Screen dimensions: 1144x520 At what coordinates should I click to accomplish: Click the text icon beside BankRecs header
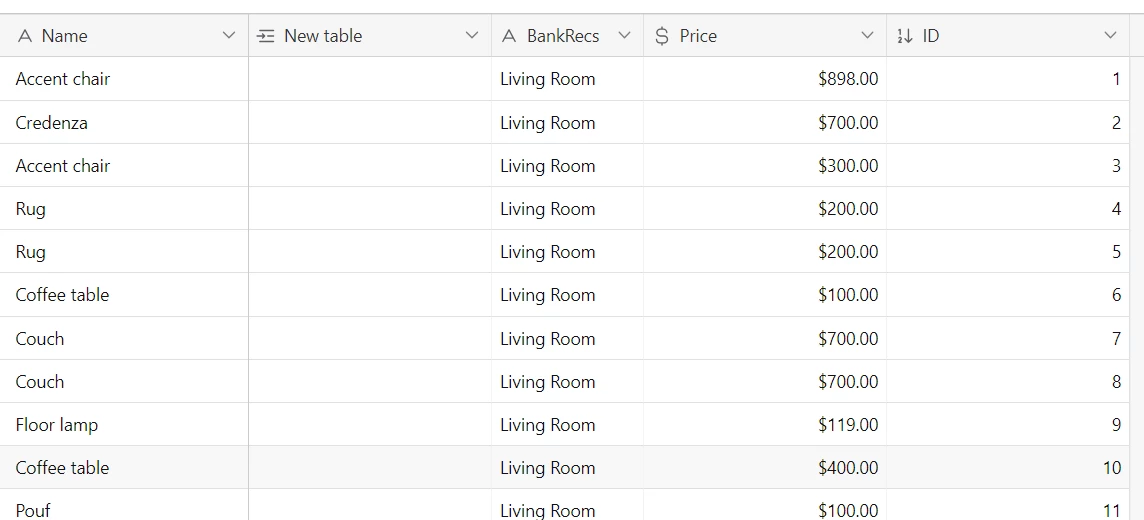(x=510, y=36)
